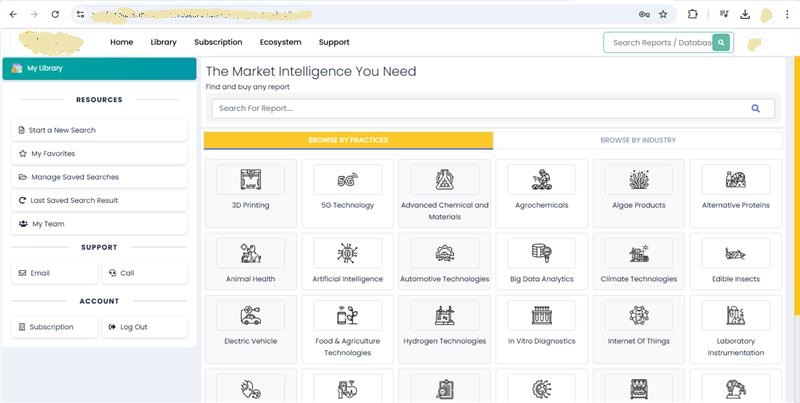This screenshot has height=403, width=800.
Task: Open the 3D Printing practice icon
Action: pos(250,180)
